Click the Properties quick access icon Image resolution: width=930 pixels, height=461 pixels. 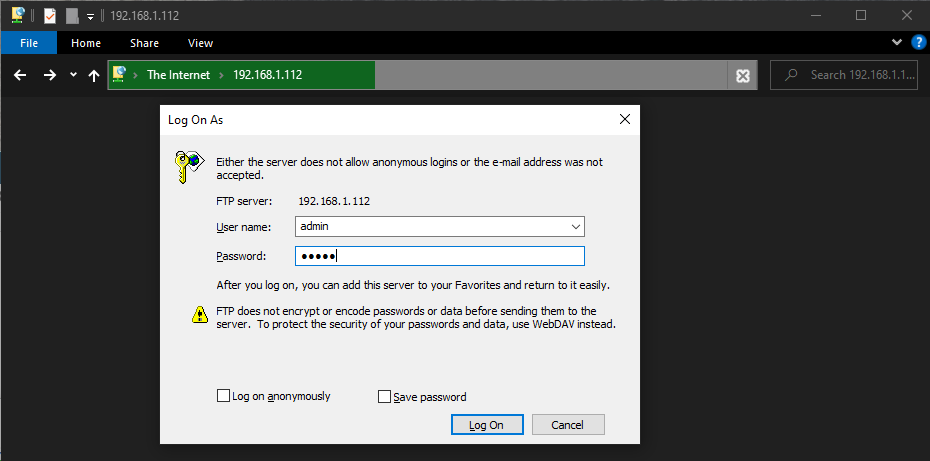pos(50,15)
